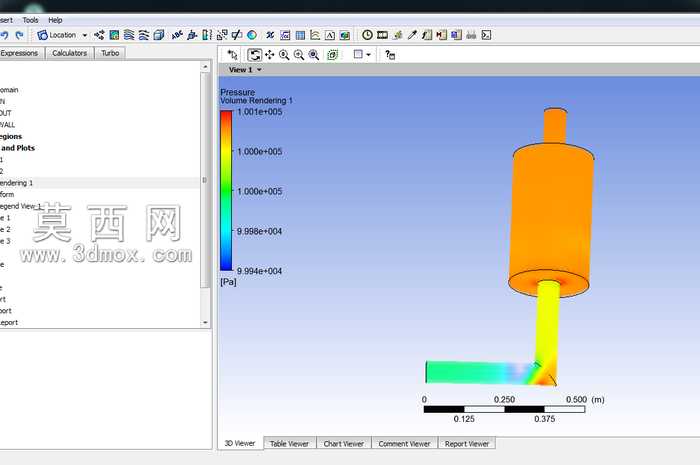The height and width of the screenshot is (465, 700).
Task: Open the Quick Editor icon
Action: click(x=397, y=35)
